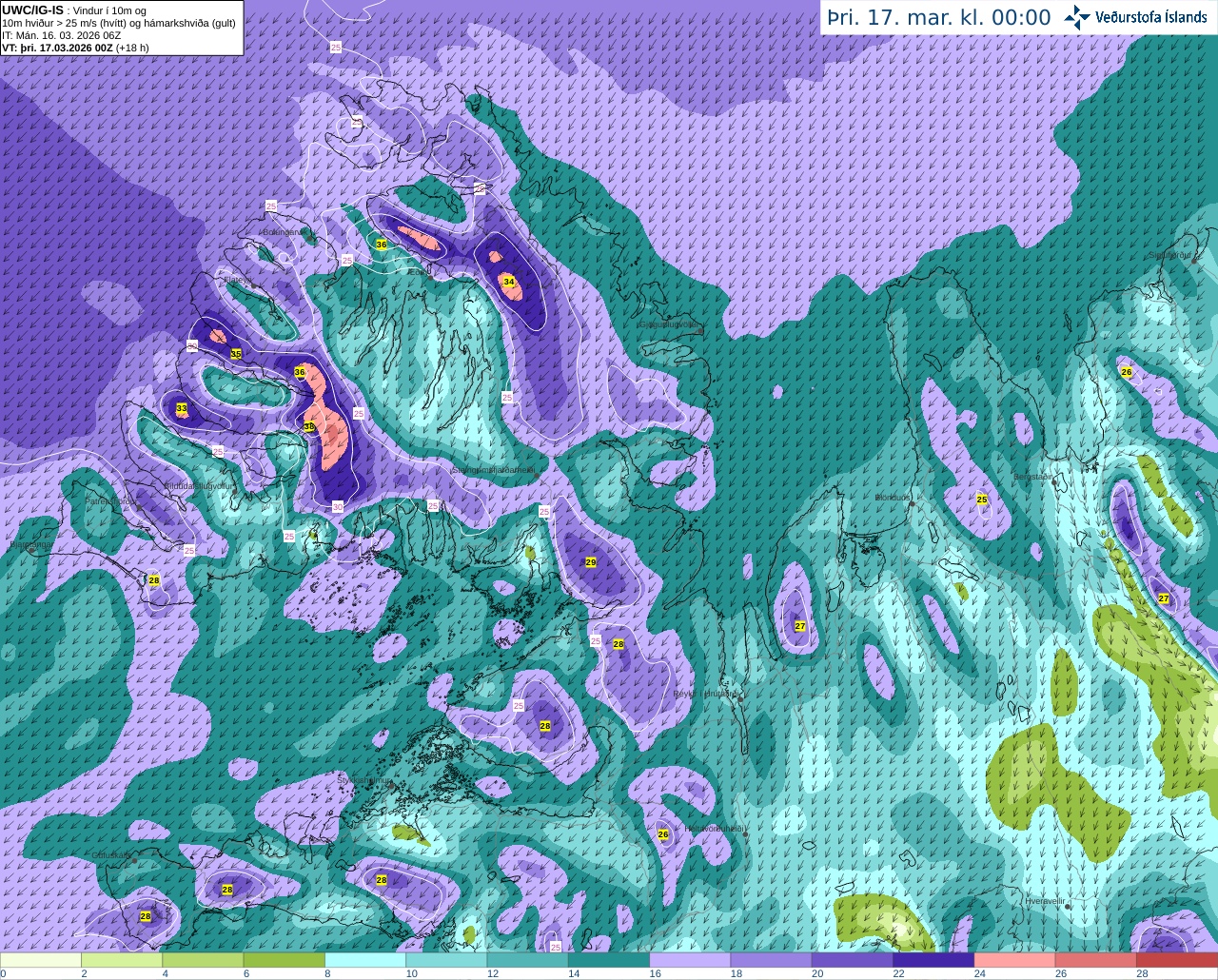Click the pale yellow 0–2 m/s legend swatch
The width and height of the screenshot is (1218, 980).
41,960
